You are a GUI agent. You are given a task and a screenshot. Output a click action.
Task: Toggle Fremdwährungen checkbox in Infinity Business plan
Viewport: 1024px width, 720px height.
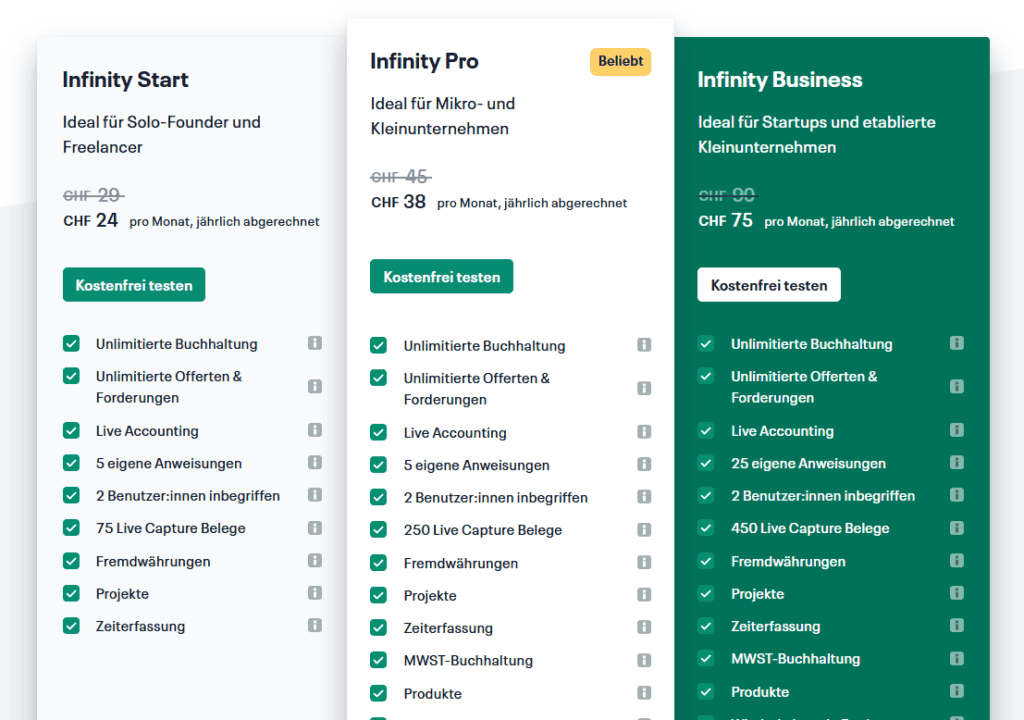(x=706, y=561)
